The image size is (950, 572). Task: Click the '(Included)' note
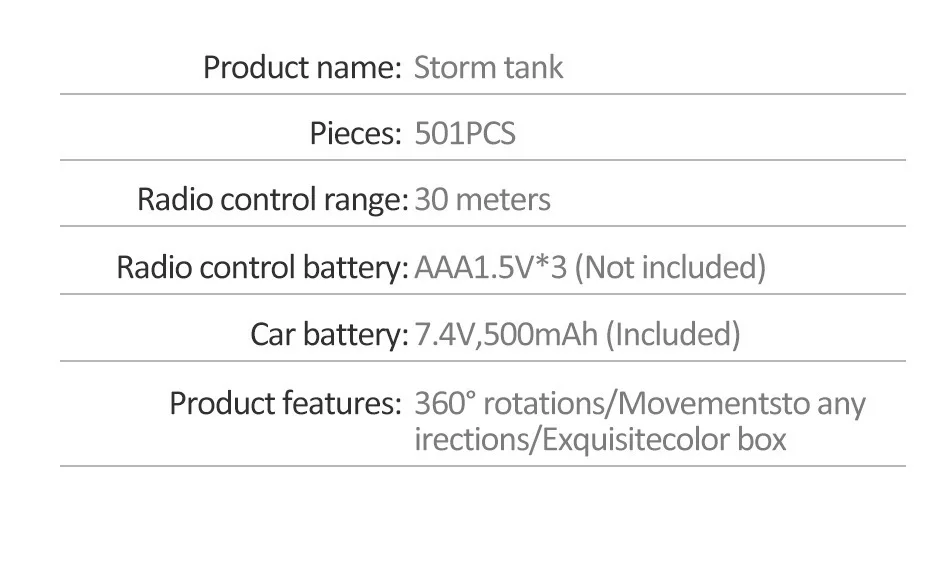tap(673, 334)
